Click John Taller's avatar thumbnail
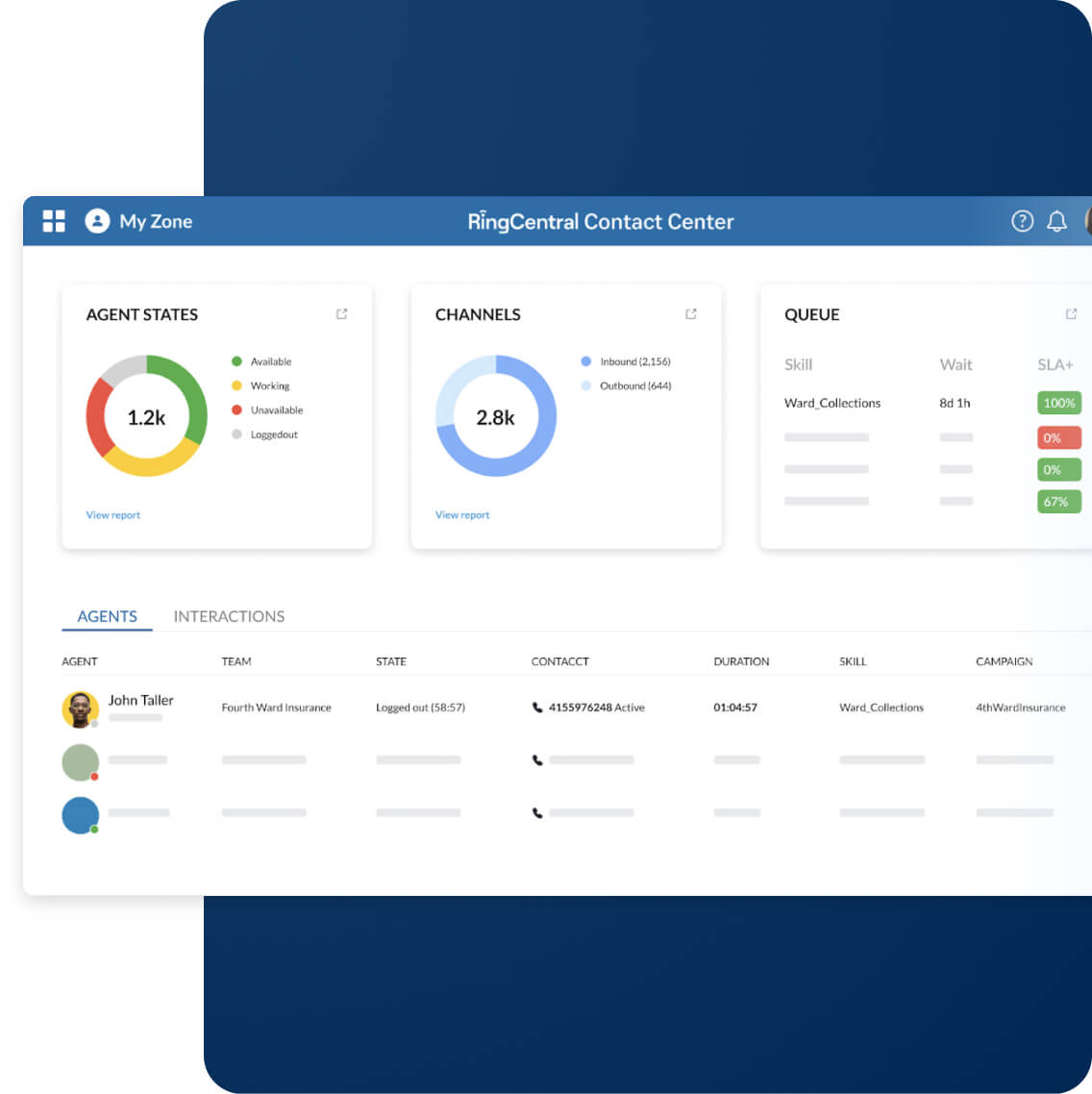 pos(81,708)
